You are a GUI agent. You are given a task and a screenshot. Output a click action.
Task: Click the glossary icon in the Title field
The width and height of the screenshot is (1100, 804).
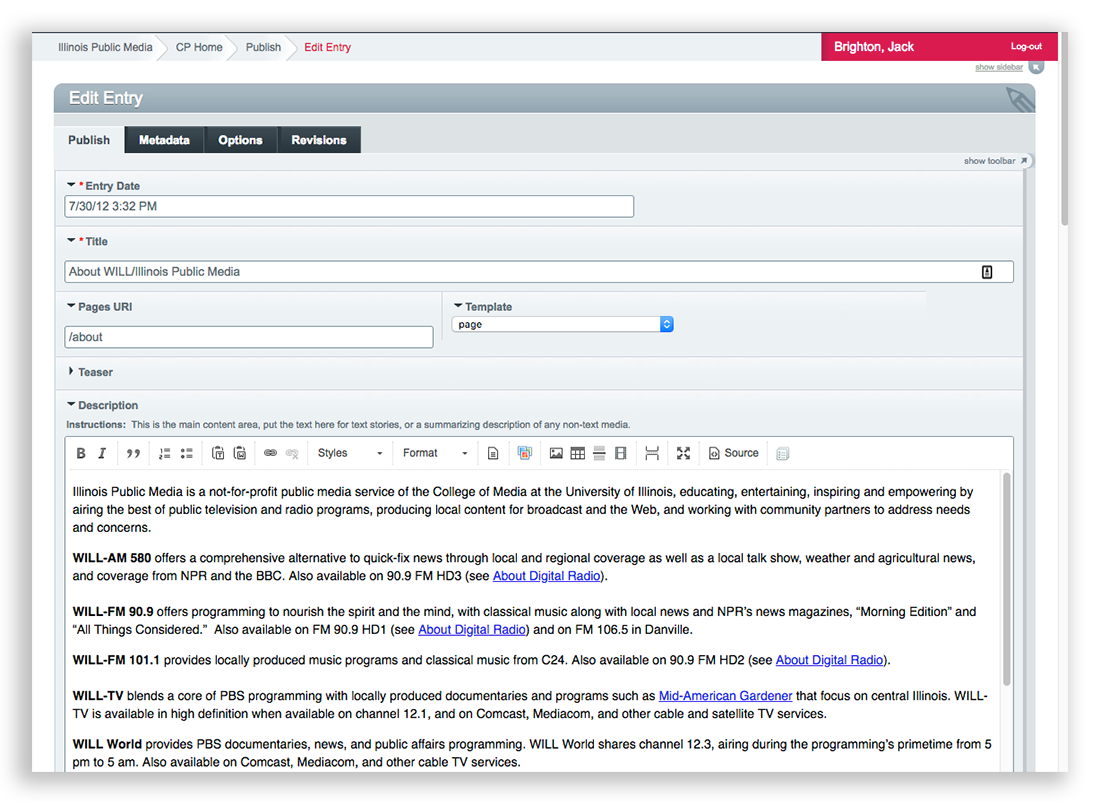tap(987, 272)
